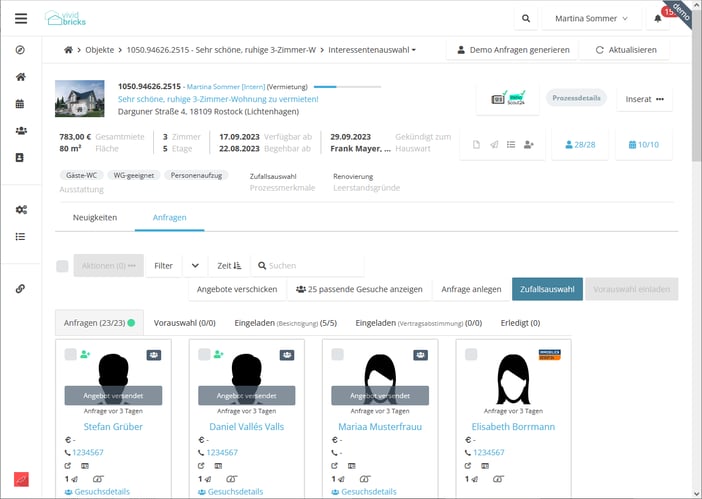Tick the checkbox on Stefan Grüber's card
The image size is (702, 499).
70,354
